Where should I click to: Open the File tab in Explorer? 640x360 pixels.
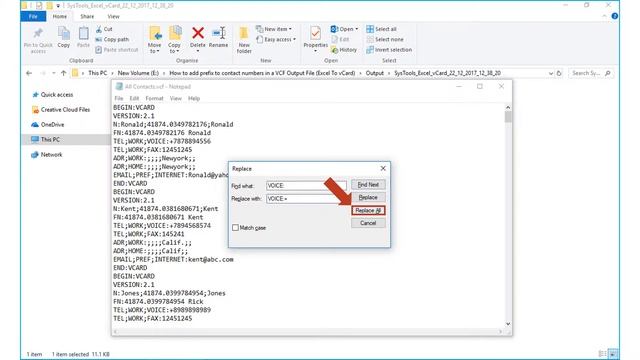coord(33,16)
